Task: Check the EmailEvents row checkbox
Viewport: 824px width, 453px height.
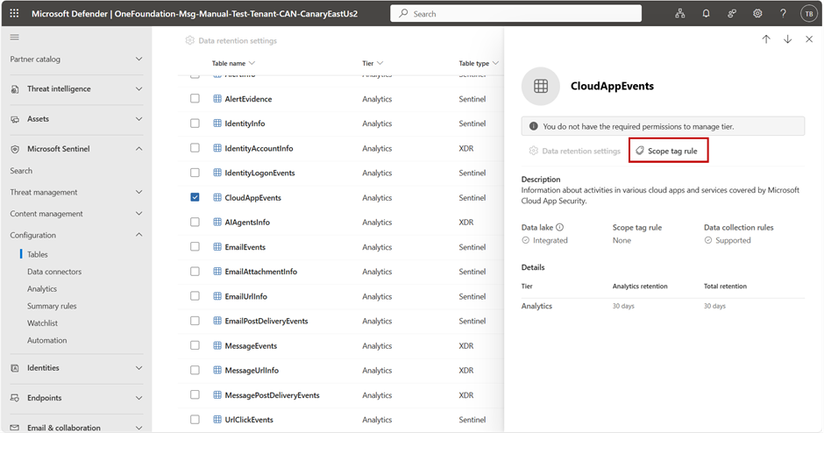Action: click(x=195, y=246)
